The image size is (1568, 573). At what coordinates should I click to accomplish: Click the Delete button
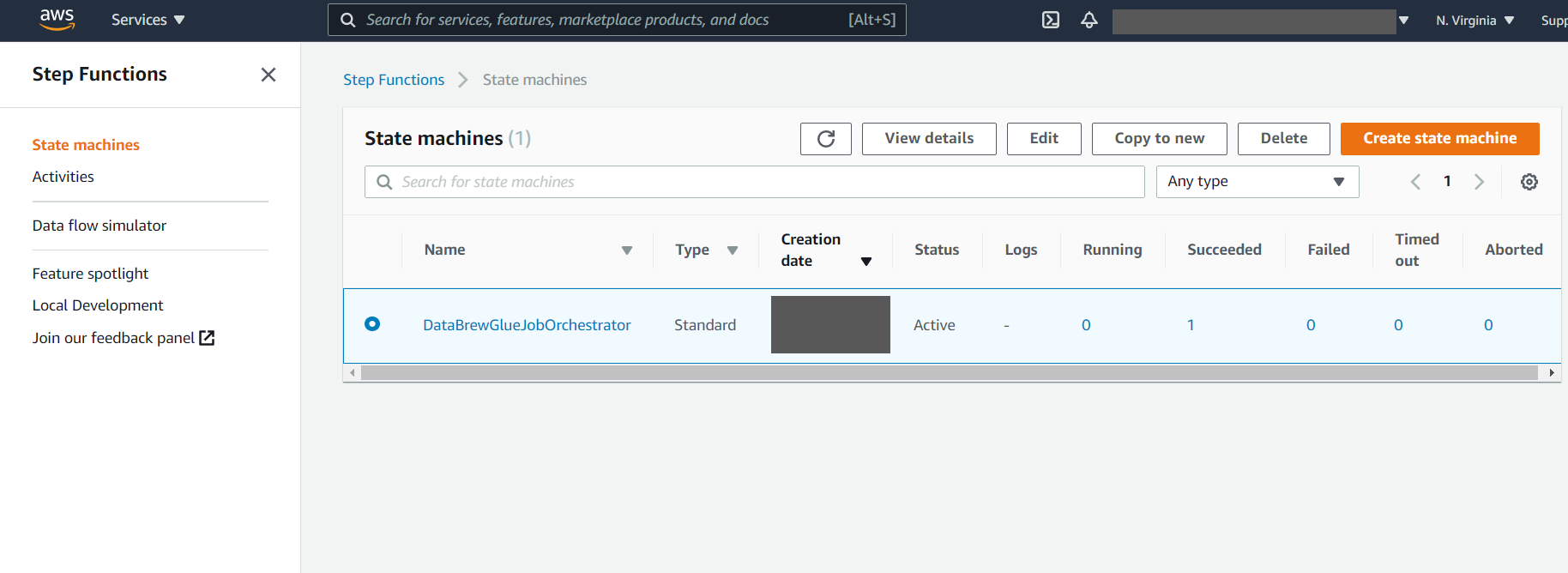tap(1284, 139)
